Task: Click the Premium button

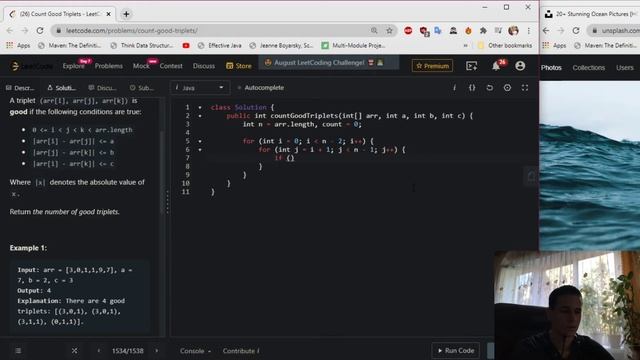Action: tap(432, 66)
